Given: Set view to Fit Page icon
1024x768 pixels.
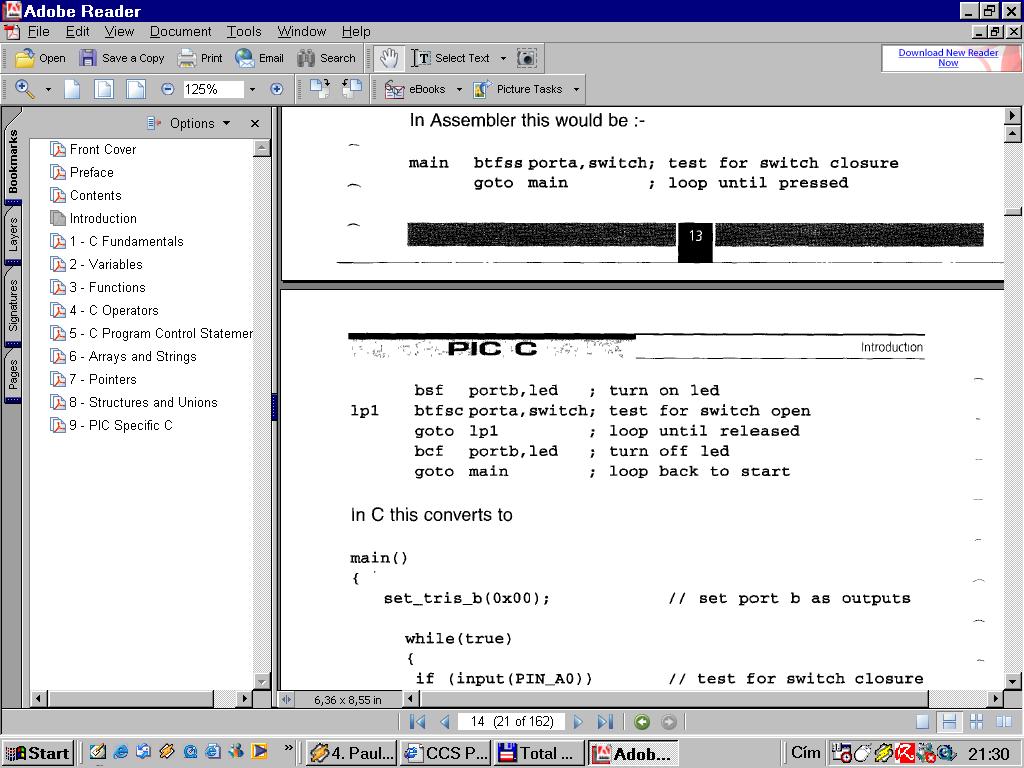Looking at the screenshot, I should [104, 89].
